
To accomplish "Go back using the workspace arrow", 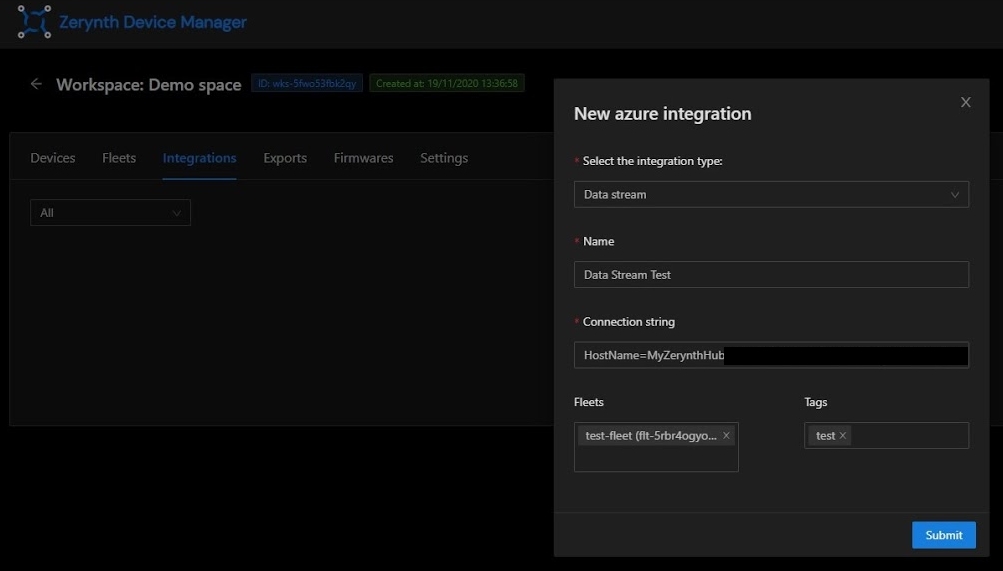I will pos(36,84).
